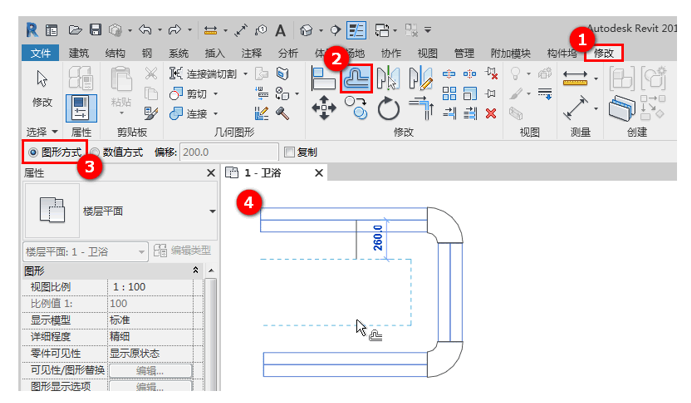Toggle the Properties palette button
Viewport: 691px width, 403px height.
[79, 110]
